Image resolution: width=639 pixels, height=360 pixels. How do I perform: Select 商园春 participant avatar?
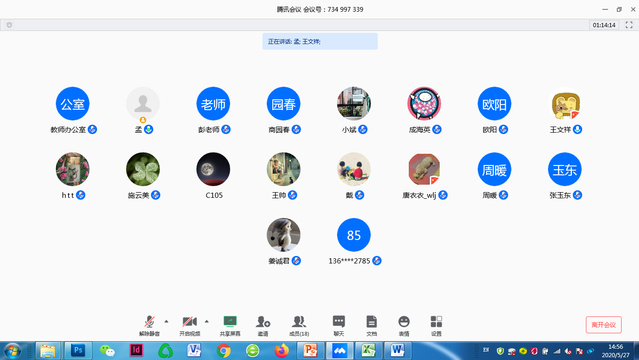pyautogui.click(x=284, y=104)
